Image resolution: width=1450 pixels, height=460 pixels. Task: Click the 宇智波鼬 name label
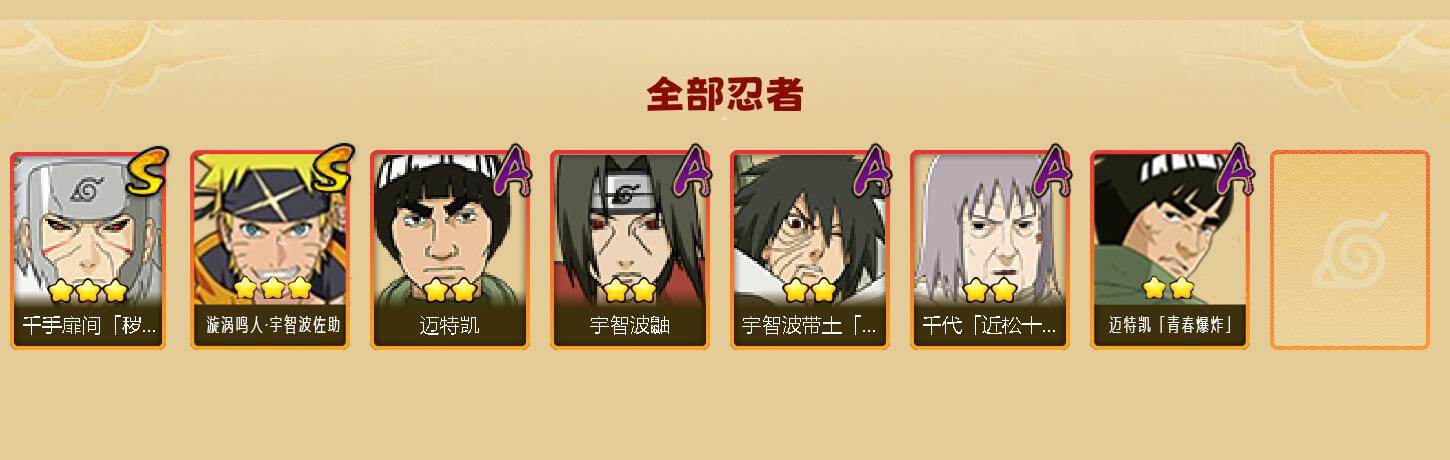tap(629, 326)
